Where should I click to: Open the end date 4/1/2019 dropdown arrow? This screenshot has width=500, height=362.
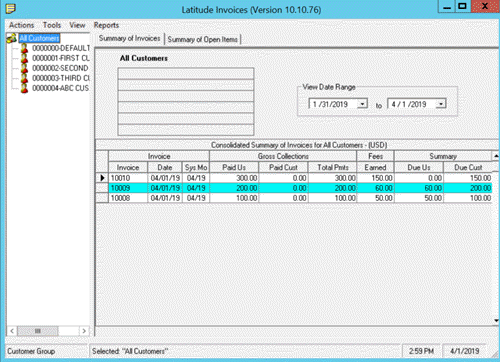441,104
